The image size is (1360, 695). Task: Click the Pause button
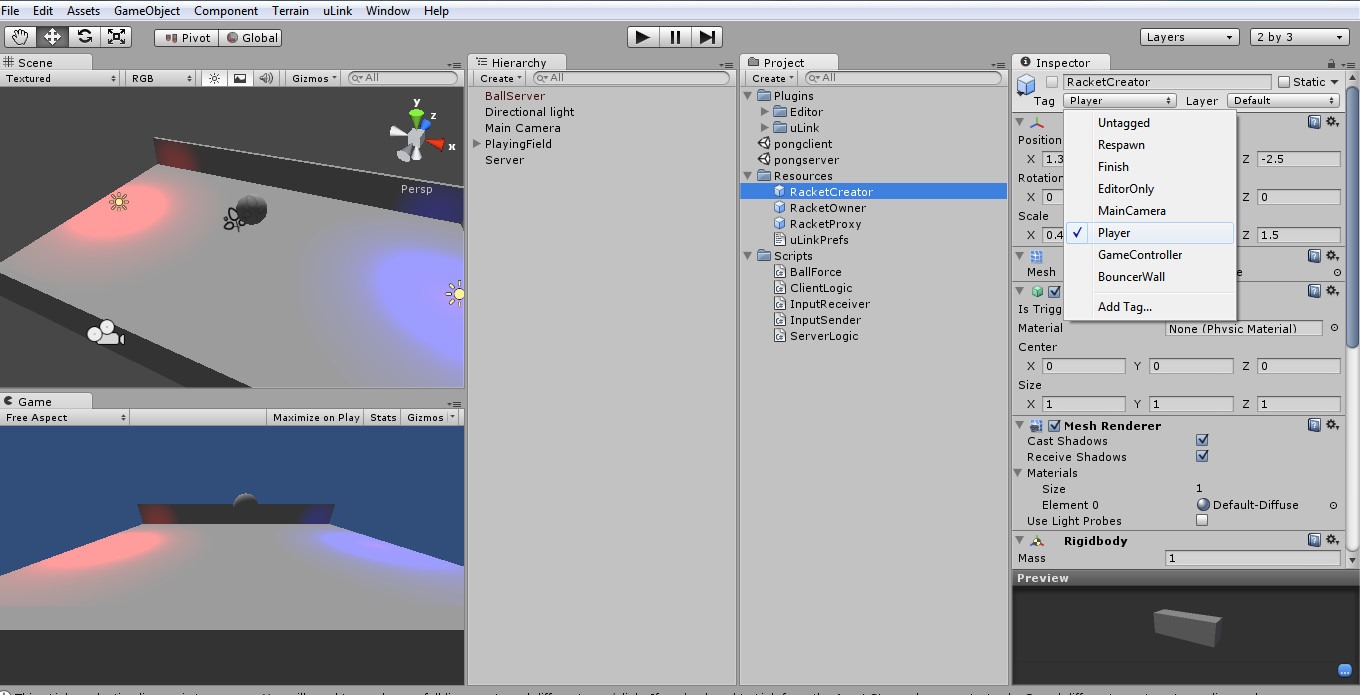tap(675, 37)
